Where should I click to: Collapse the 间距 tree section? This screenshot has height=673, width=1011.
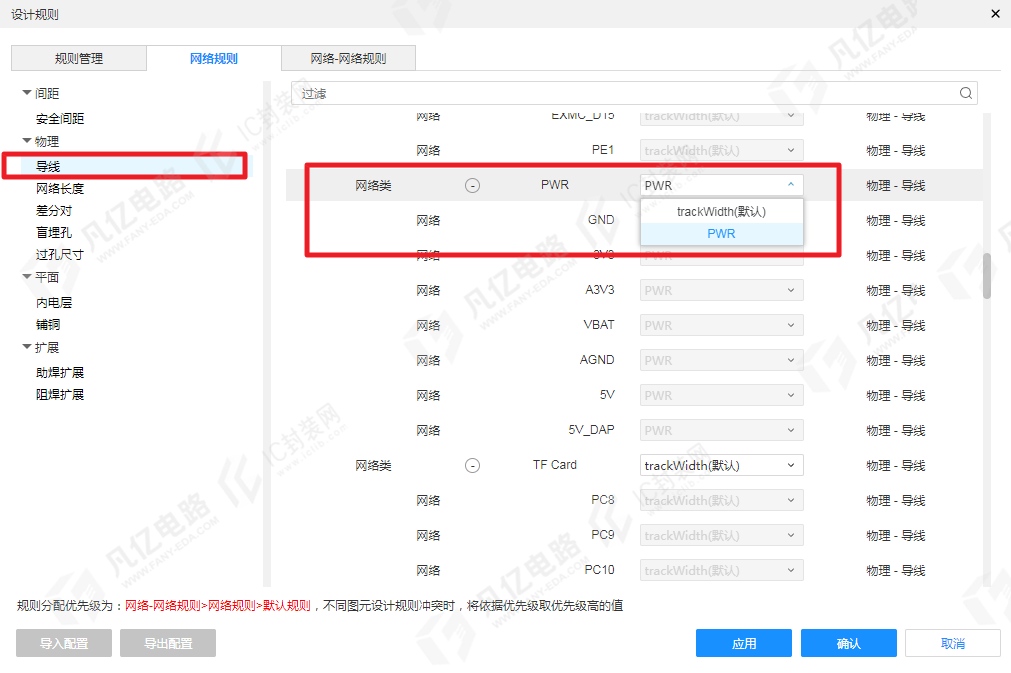coord(27,93)
